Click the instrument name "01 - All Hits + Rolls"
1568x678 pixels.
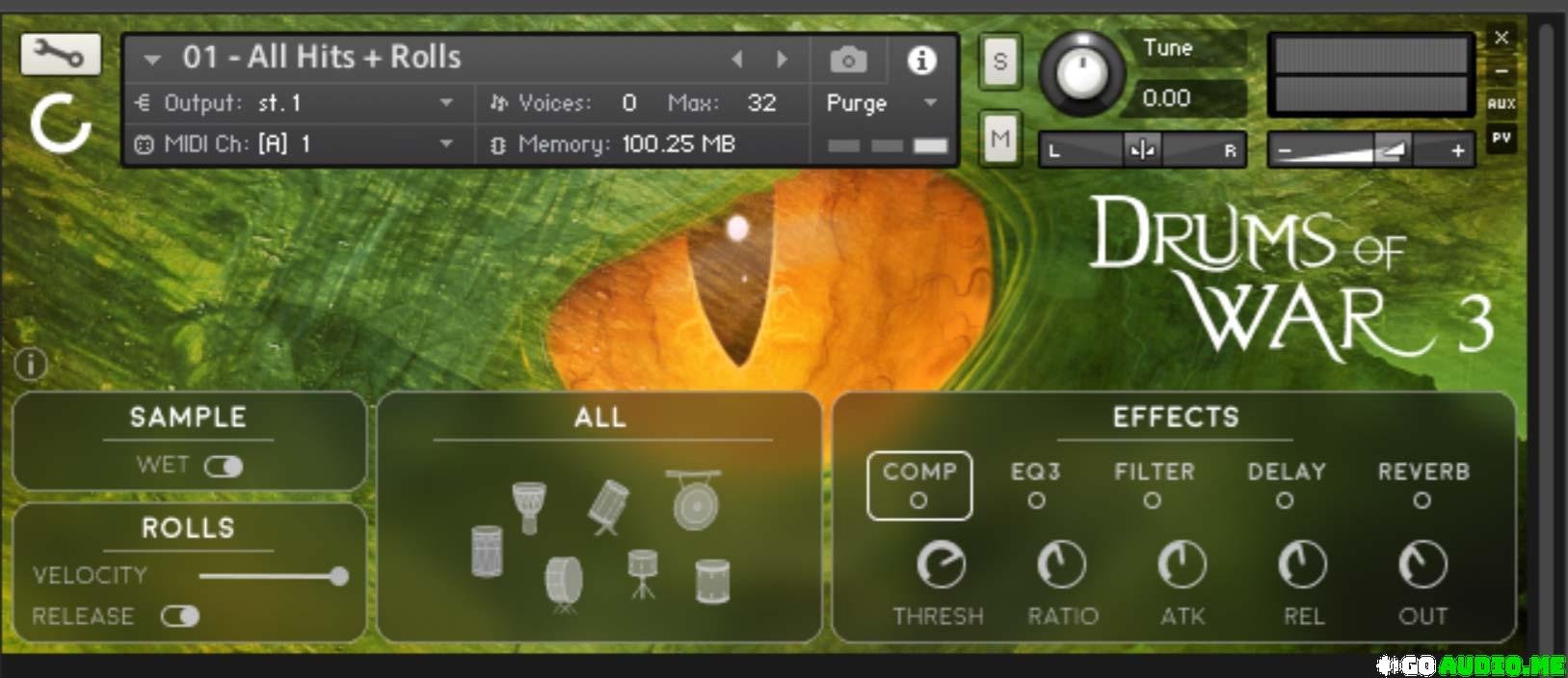(322, 58)
